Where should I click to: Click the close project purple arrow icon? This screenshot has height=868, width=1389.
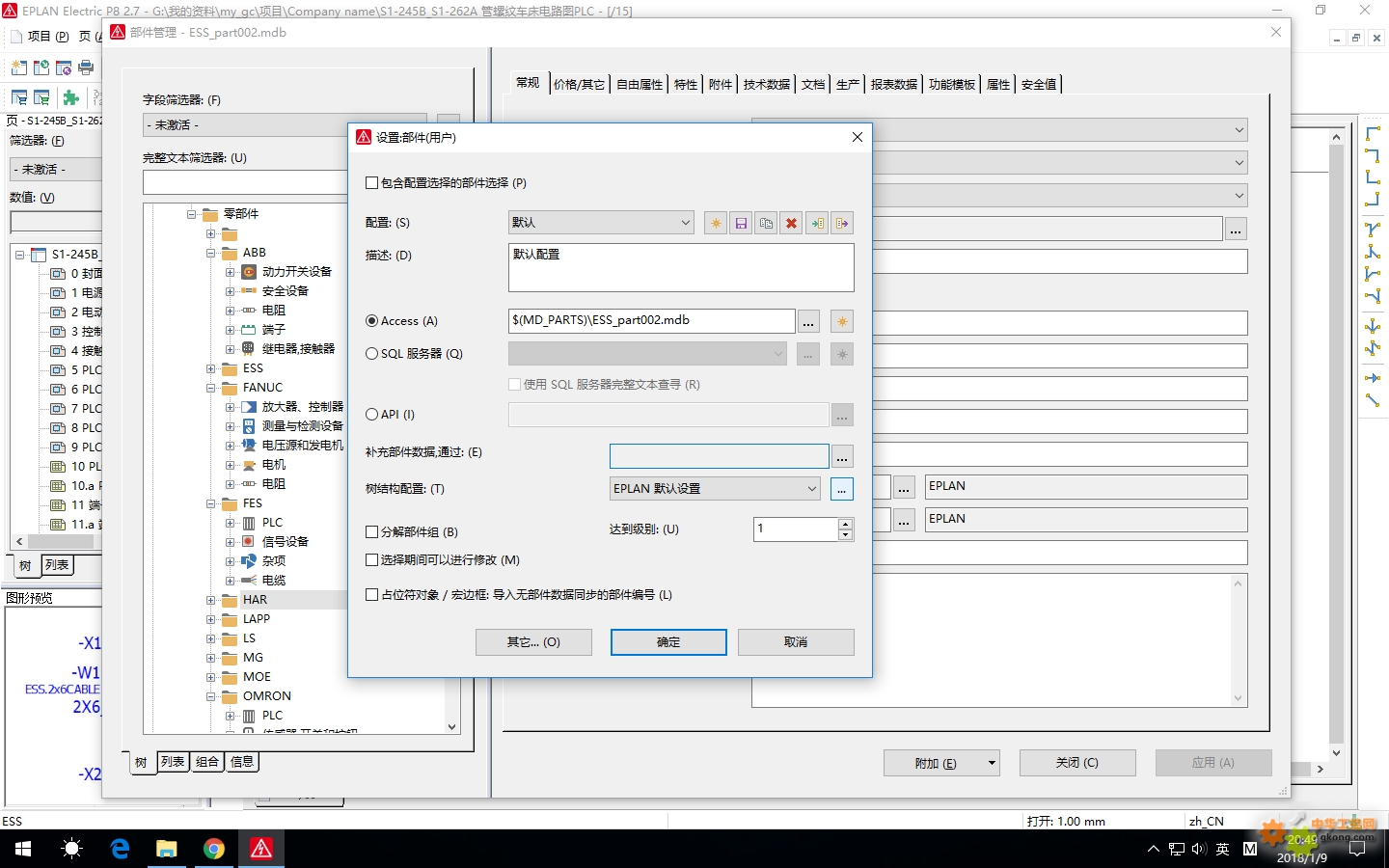point(64,68)
